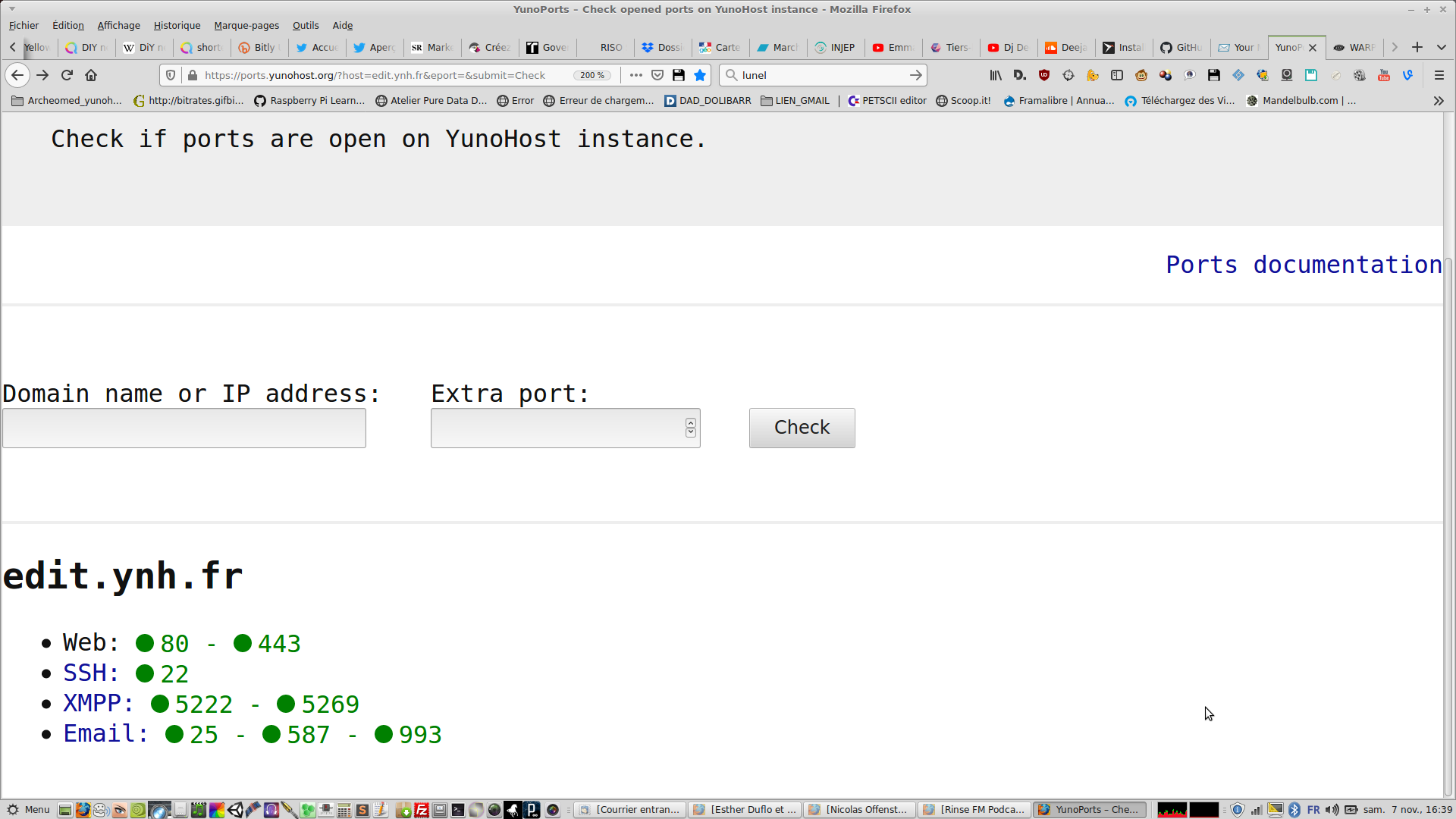Open the Historique menu
1456x819 pixels.
[x=177, y=25]
